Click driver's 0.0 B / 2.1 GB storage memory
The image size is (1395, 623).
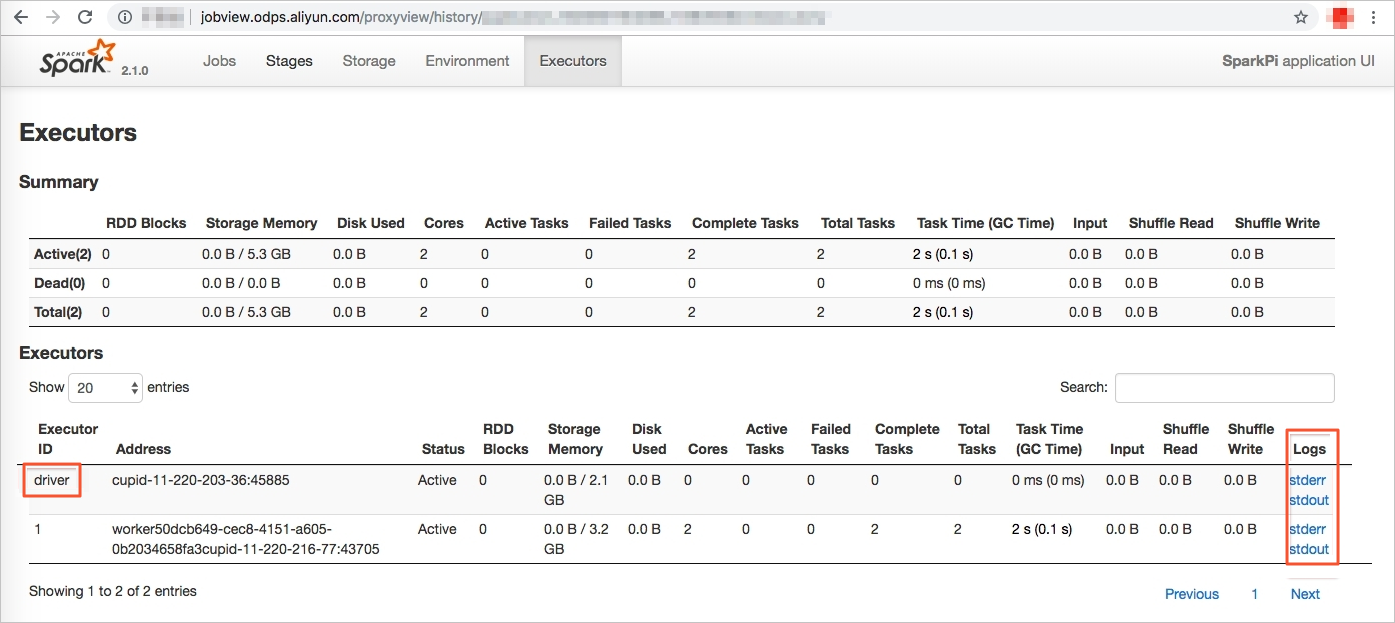576,490
